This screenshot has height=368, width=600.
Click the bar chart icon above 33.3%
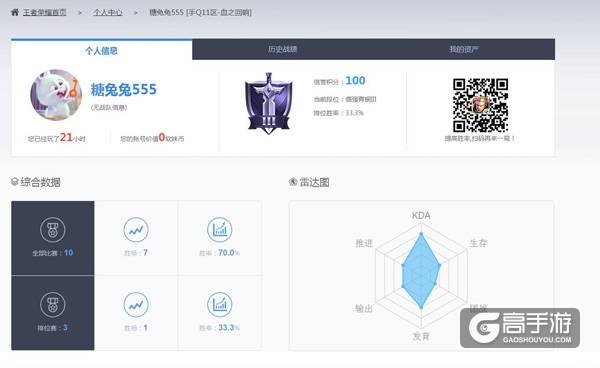click(220, 305)
